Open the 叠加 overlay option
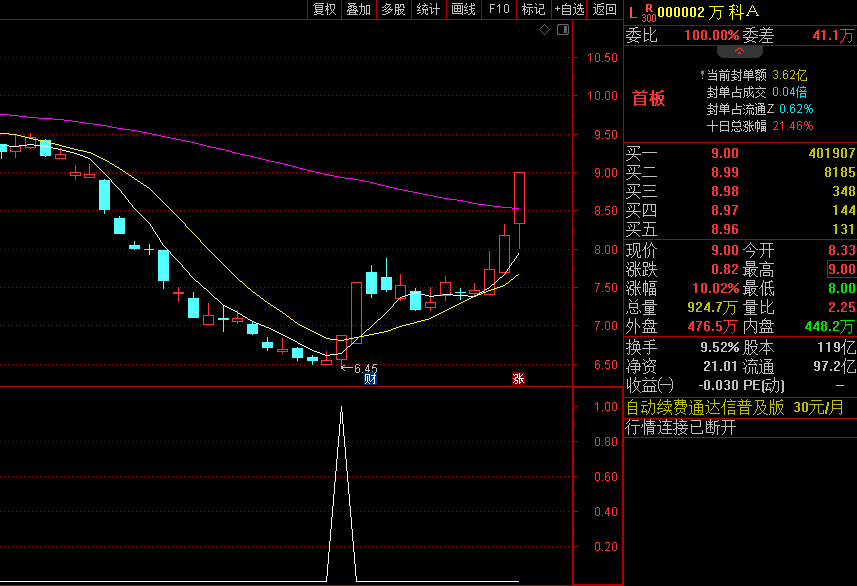The image size is (857, 586). point(359,9)
